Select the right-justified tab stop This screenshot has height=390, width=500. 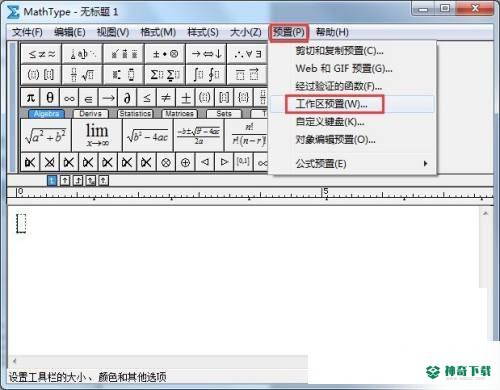[x=78, y=181]
